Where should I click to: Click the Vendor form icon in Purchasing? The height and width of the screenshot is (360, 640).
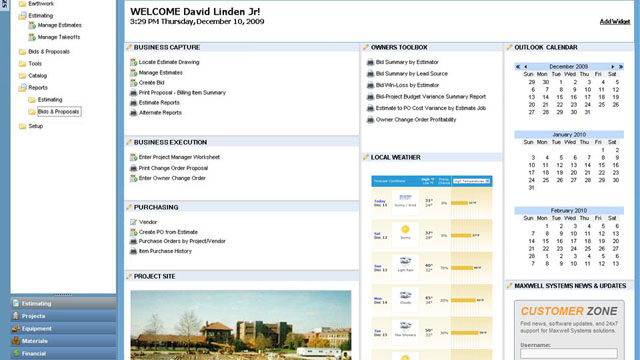point(133,222)
